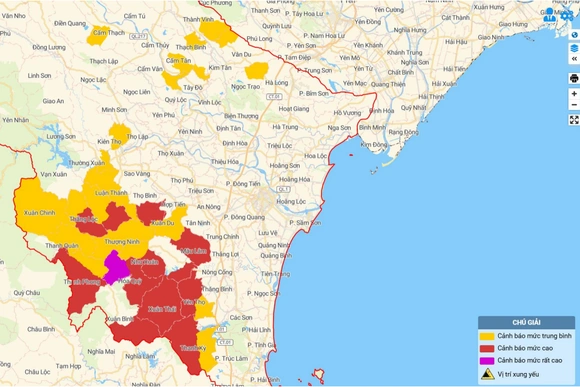The image size is (580, 387).
Task: Click the yellow medium-warning legend swatch
Action: coord(487,336)
